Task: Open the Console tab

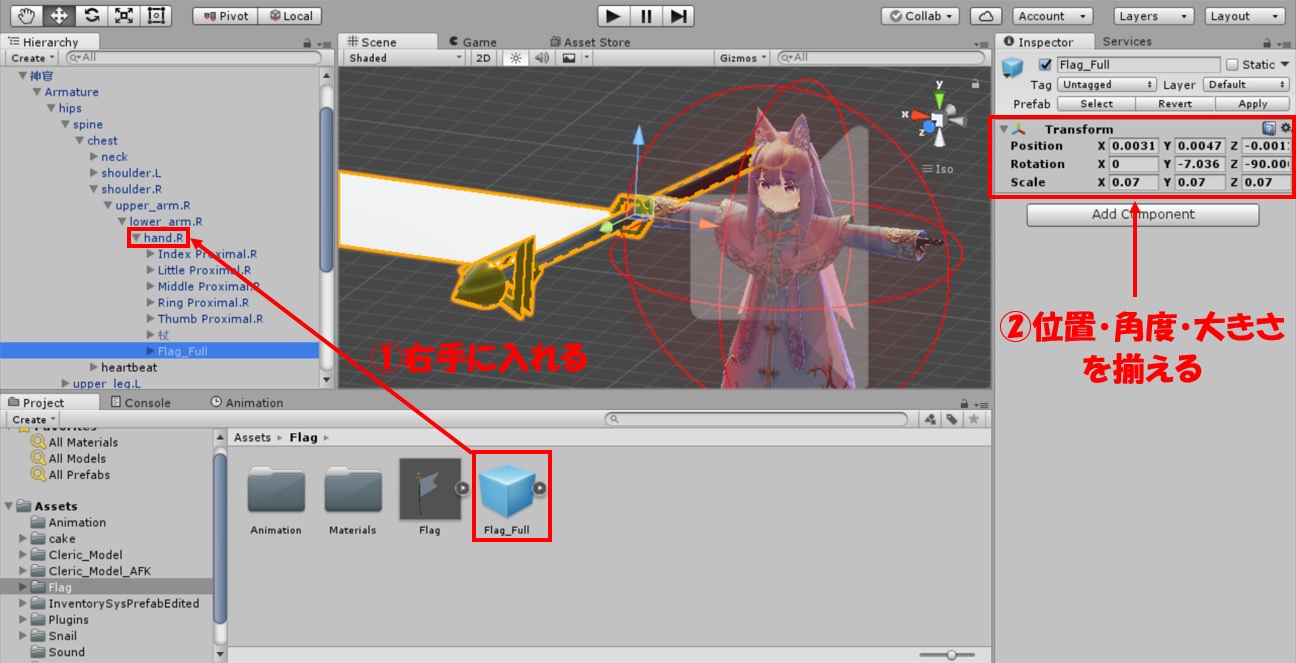Action: [x=141, y=402]
